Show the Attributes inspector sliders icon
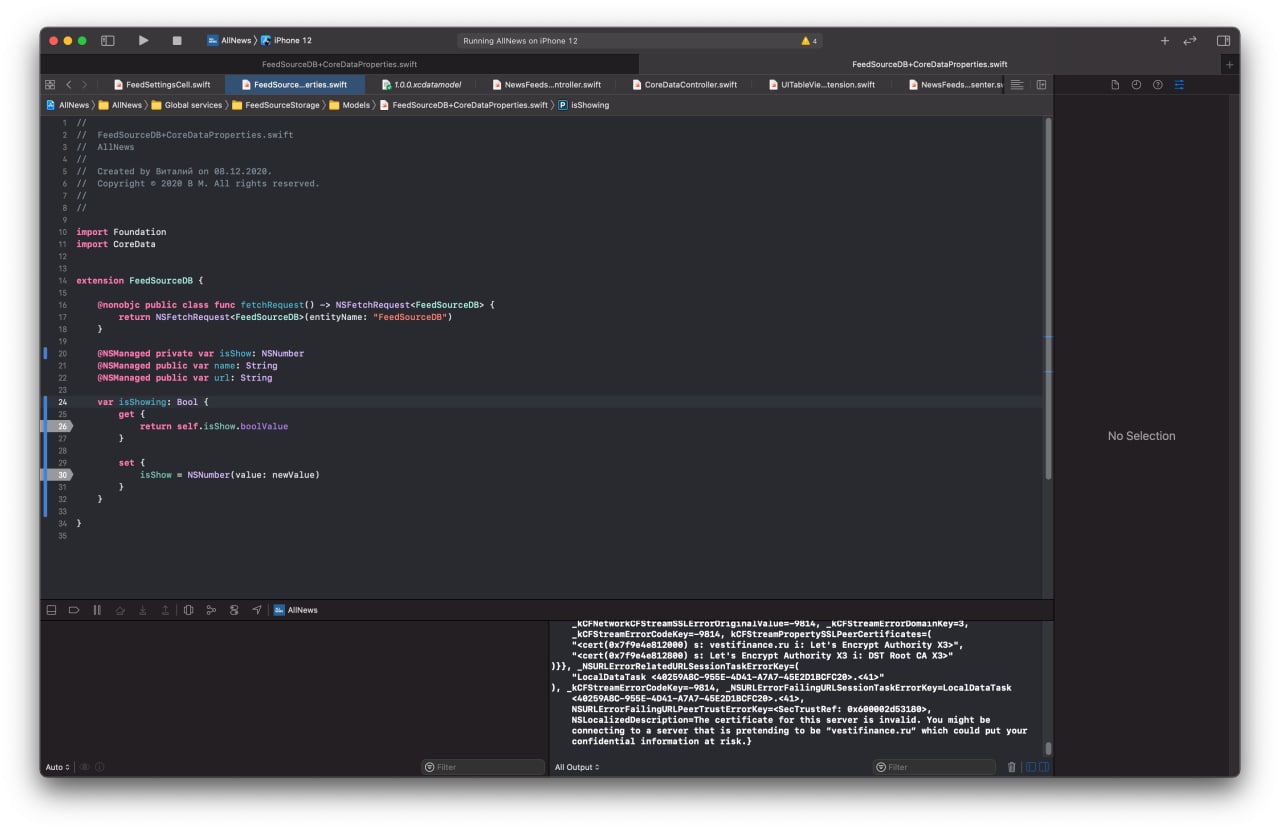 tap(1179, 85)
